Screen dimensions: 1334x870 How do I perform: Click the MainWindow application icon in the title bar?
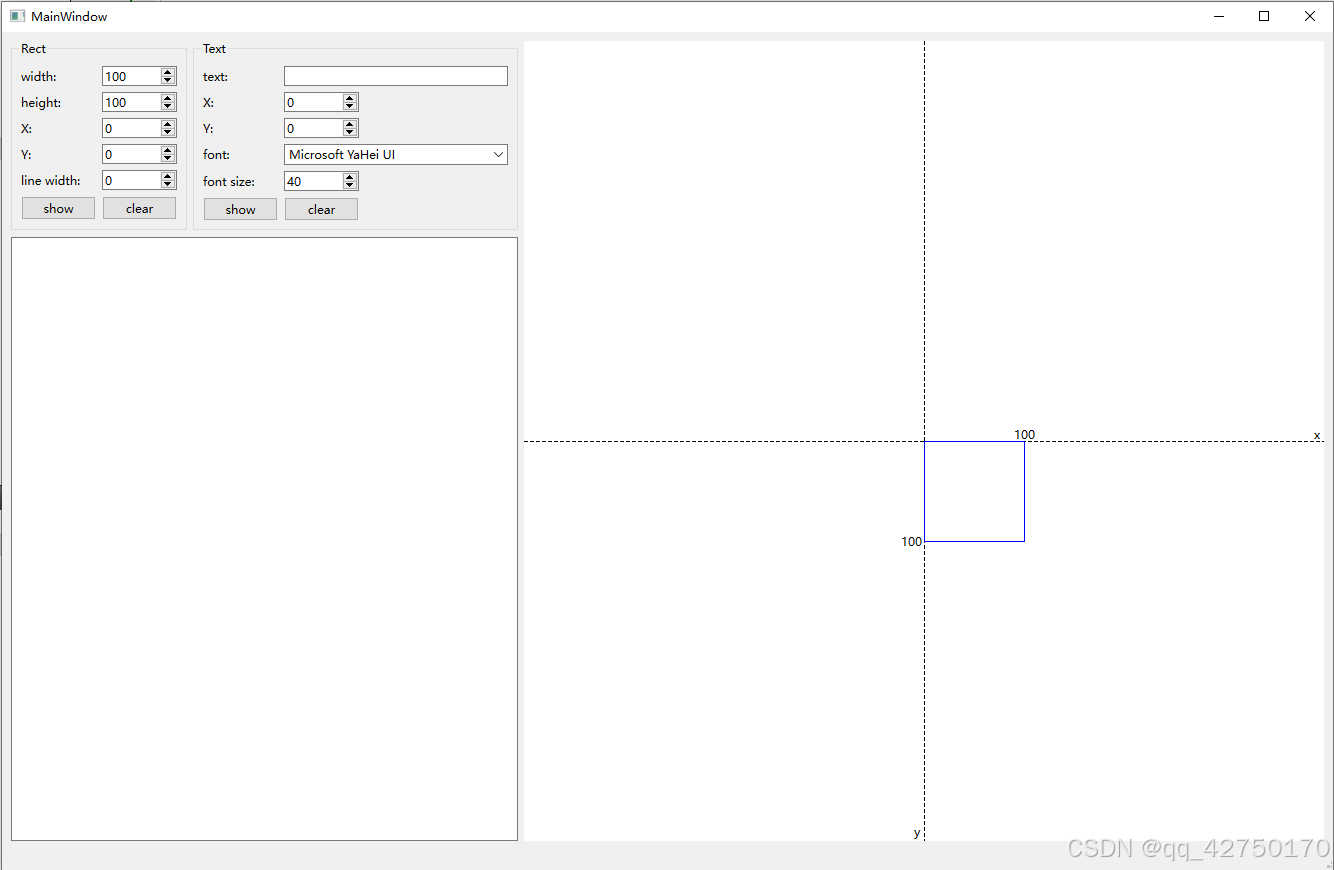pos(16,16)
